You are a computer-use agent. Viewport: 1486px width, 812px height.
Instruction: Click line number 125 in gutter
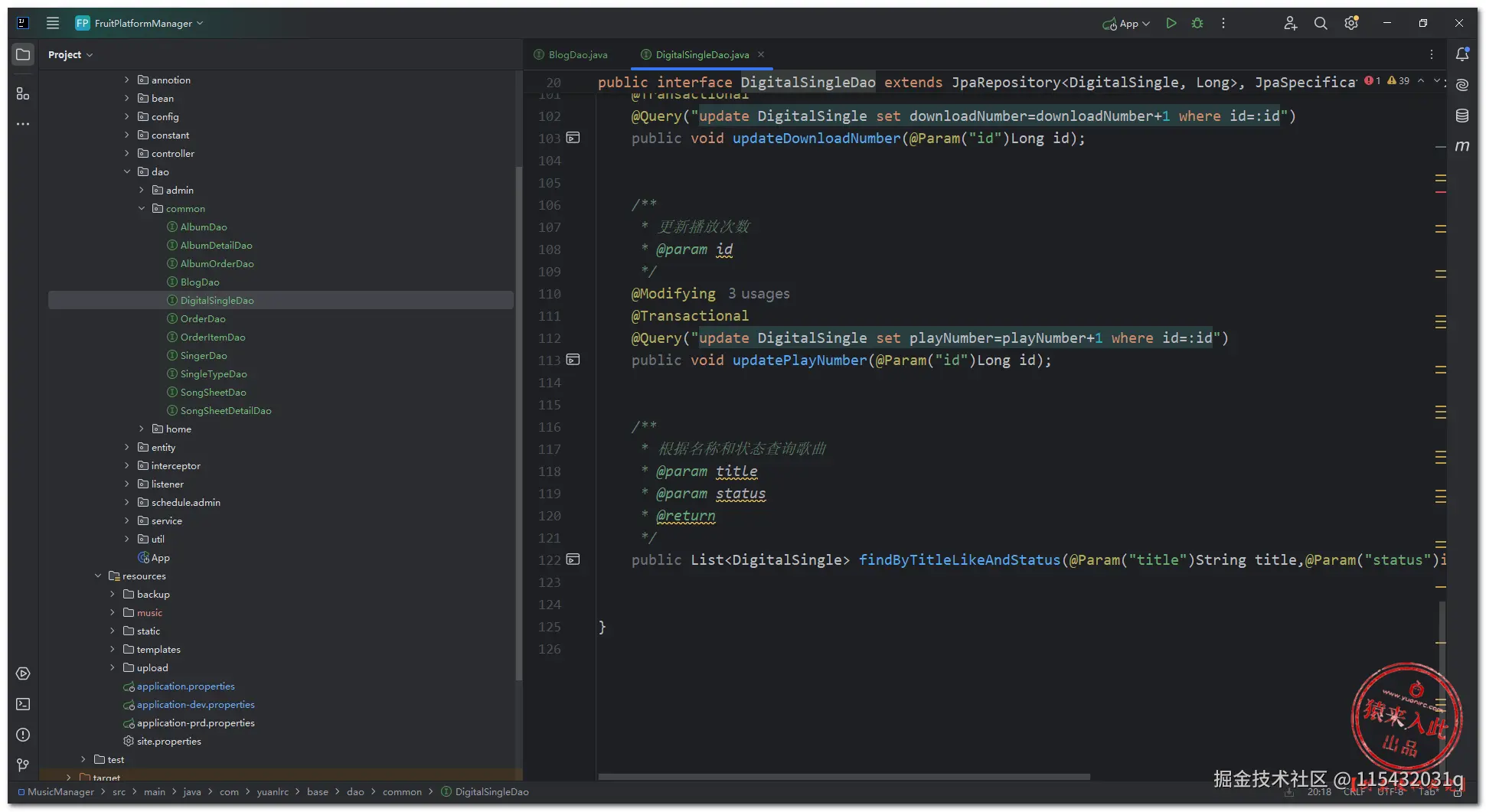(x=549, y=626)
